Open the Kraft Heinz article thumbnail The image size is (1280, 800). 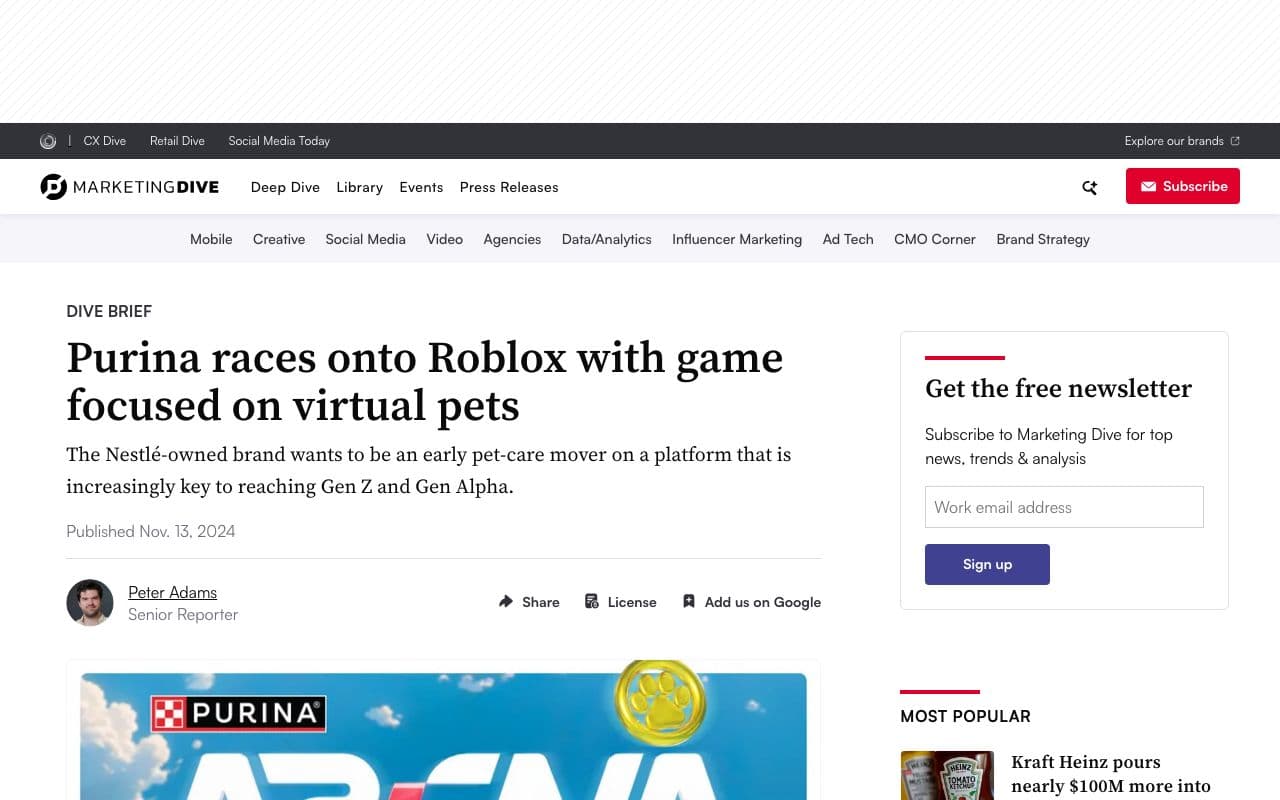pyautogui.click(x=947, y=775)
